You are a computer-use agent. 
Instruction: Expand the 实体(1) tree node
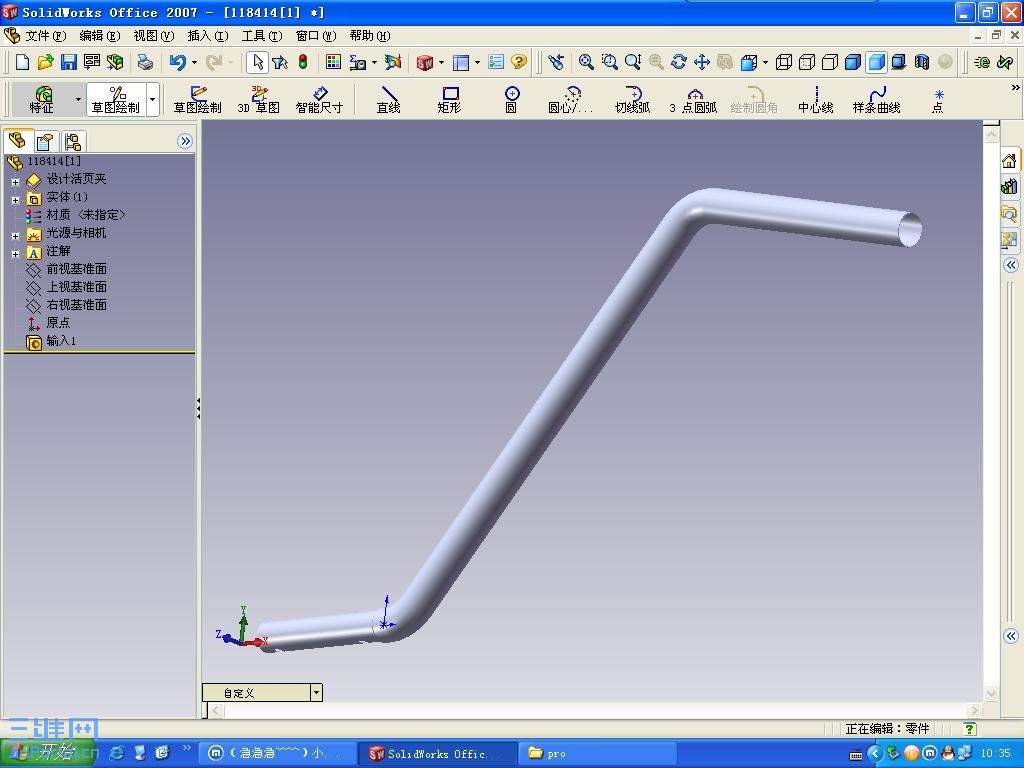(15, 200)
